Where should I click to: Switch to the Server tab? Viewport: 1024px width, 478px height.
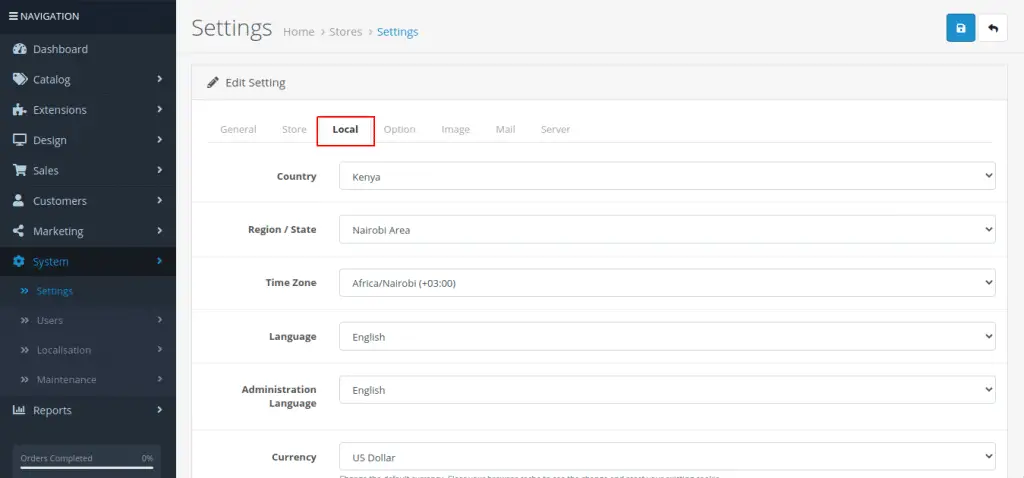[556, 129]
